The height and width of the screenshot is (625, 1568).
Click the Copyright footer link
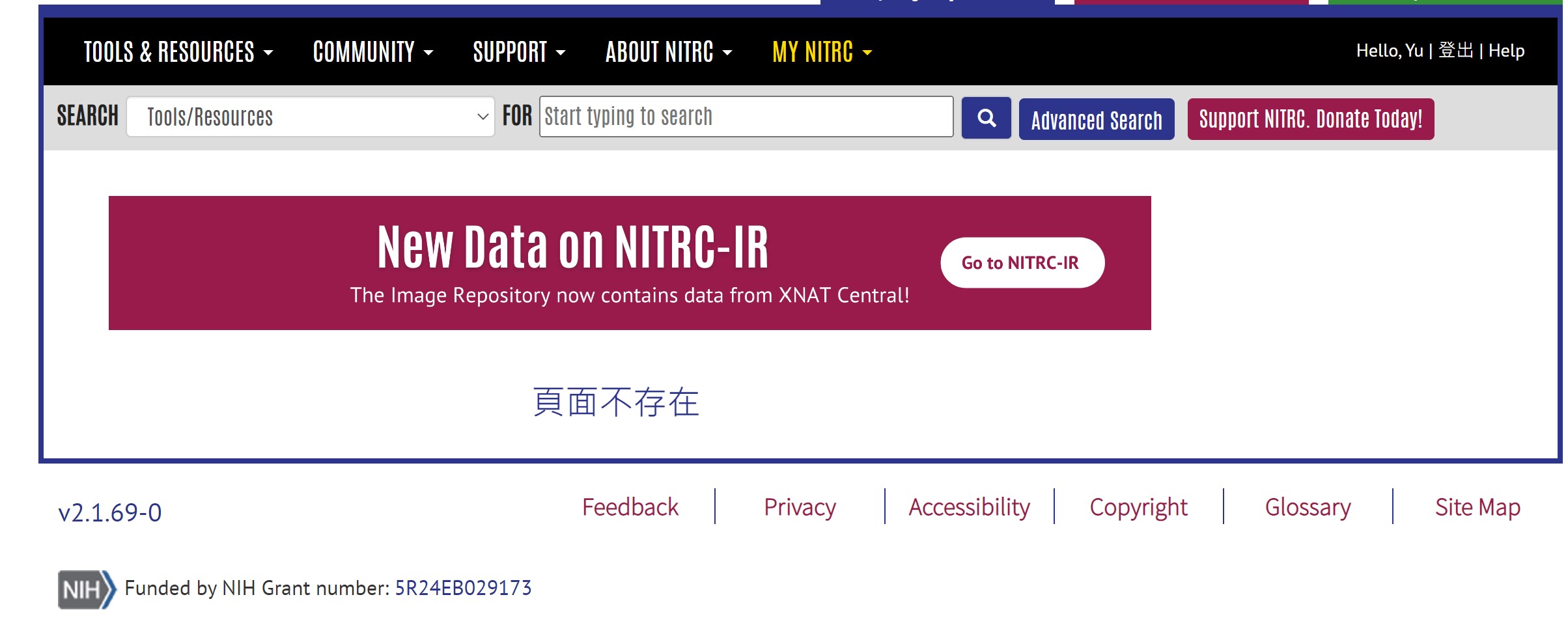(x=1138, y=507)
